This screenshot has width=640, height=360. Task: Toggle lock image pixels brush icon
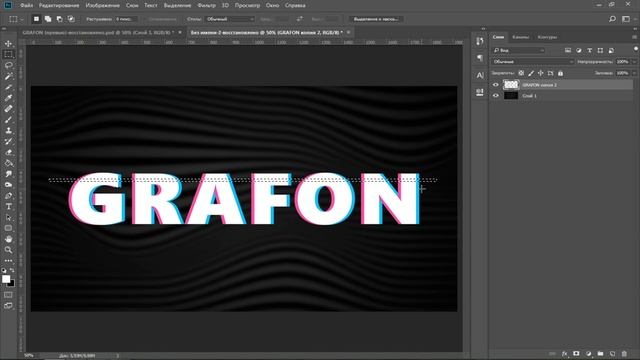531,73
